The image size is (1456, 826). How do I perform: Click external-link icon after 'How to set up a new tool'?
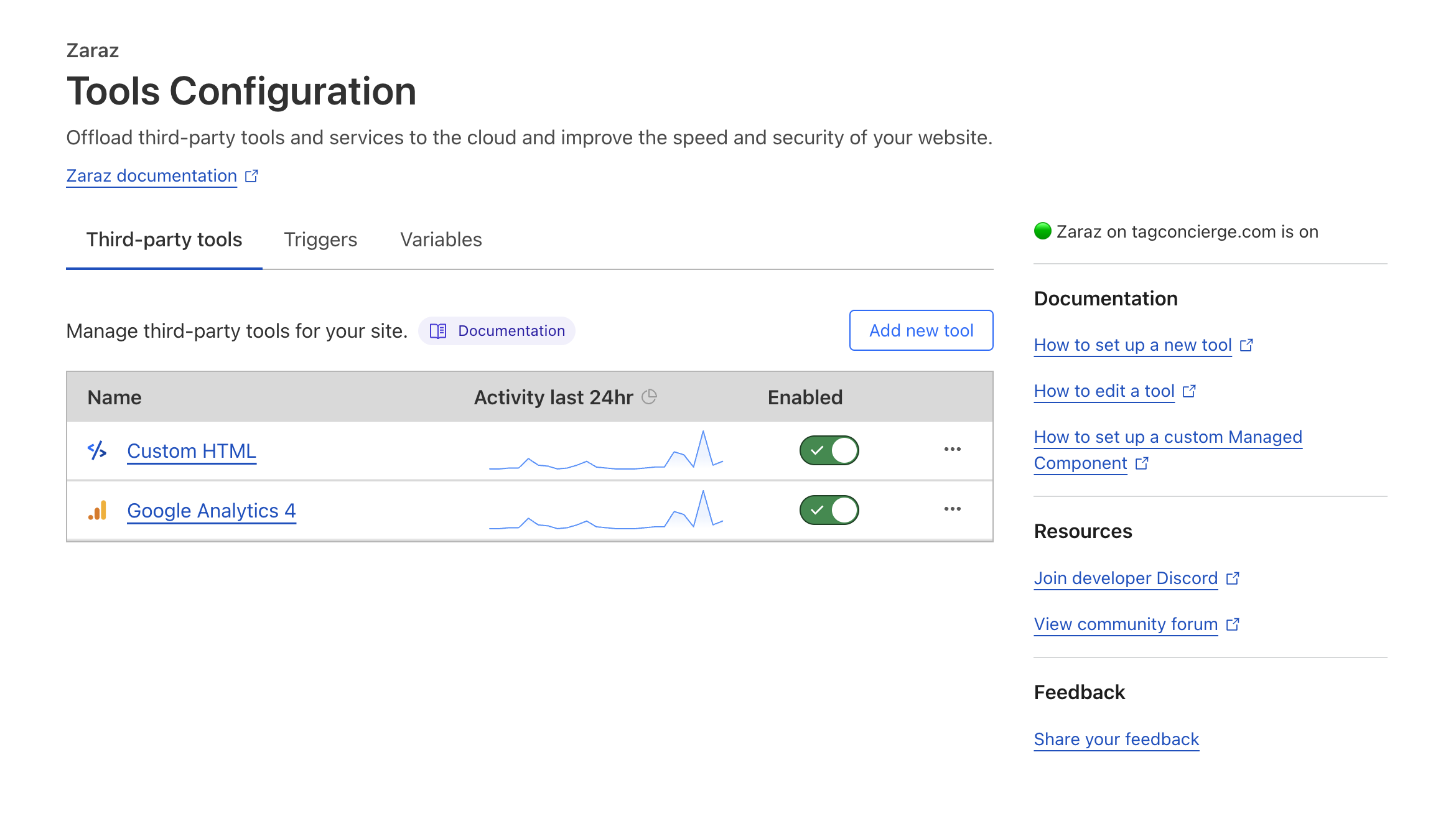click(x=1246, y=345)
